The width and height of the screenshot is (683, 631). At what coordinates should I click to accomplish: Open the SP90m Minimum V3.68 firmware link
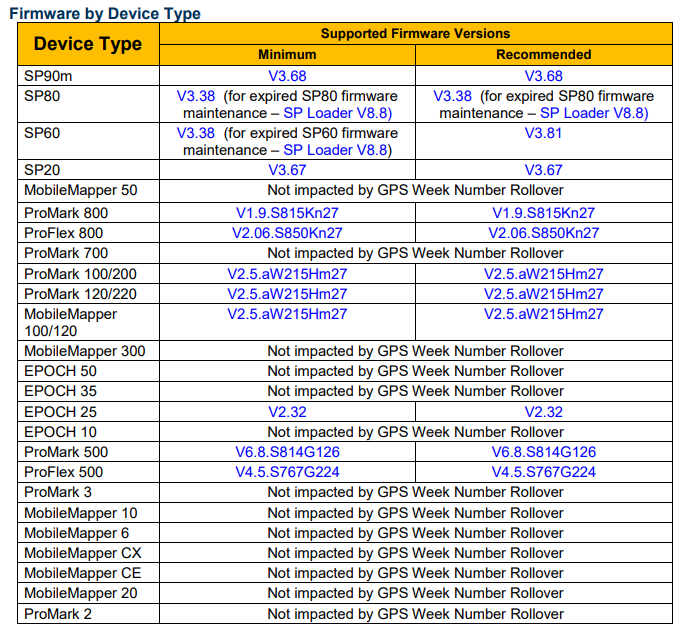[287, 76]
